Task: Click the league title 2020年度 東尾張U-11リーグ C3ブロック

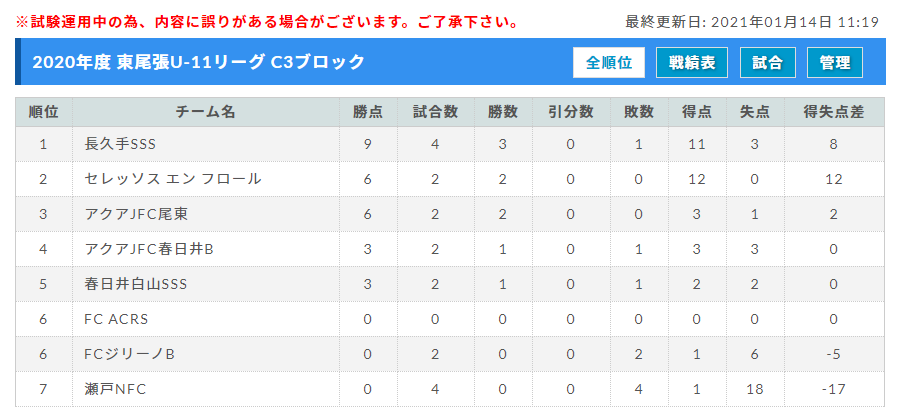Action: [x=199, y=62]
